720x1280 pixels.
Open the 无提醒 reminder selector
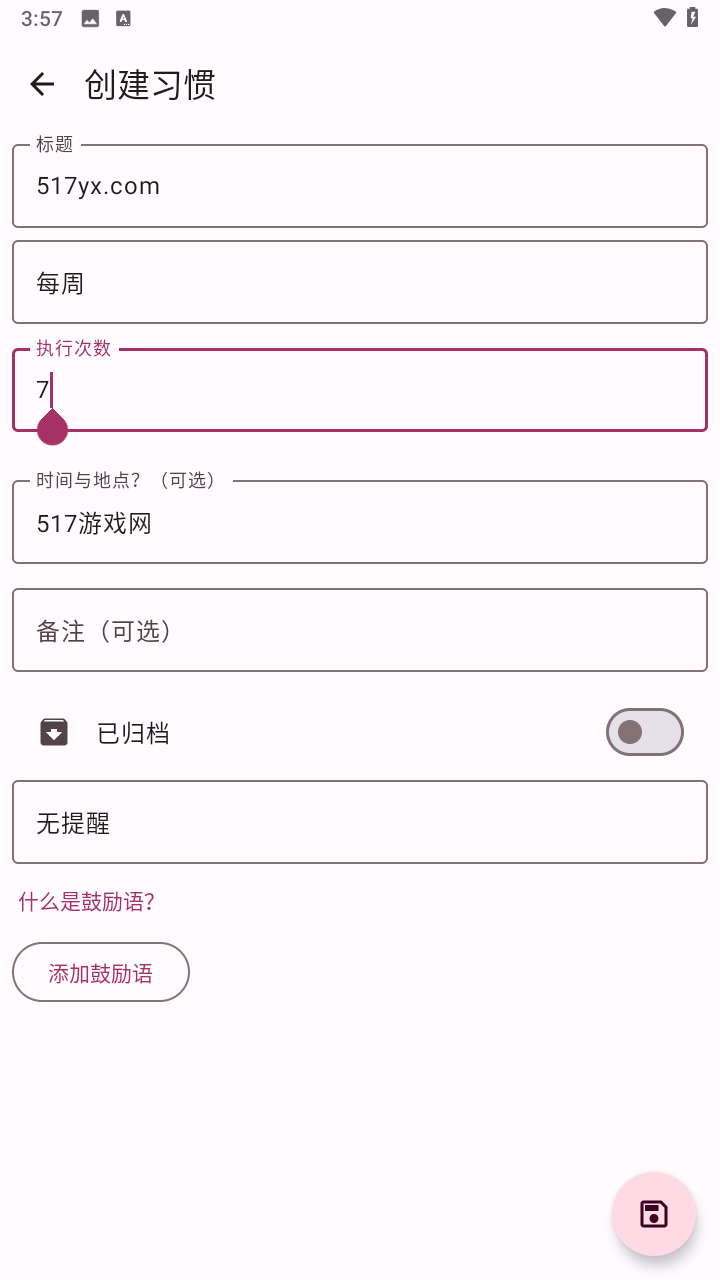[x=360, y=822]
